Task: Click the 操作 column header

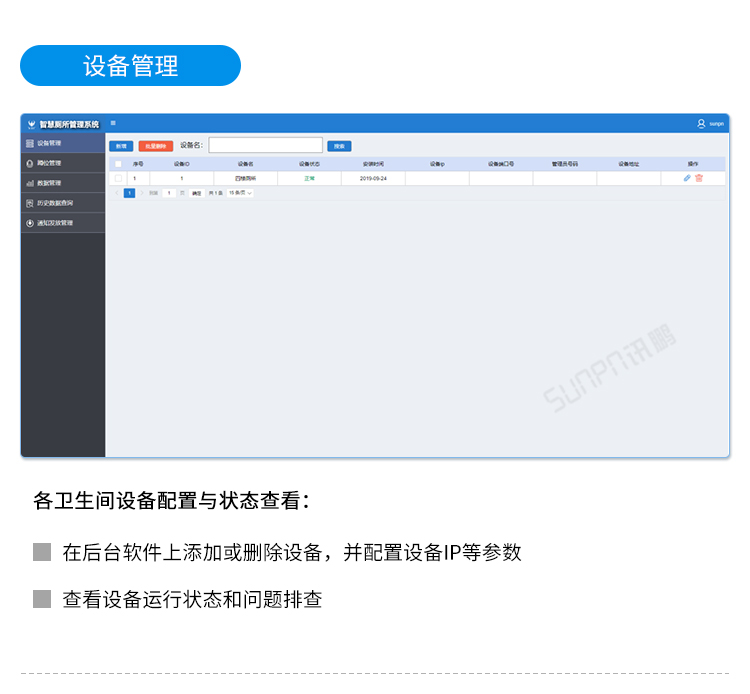Action: pos(693,164)
